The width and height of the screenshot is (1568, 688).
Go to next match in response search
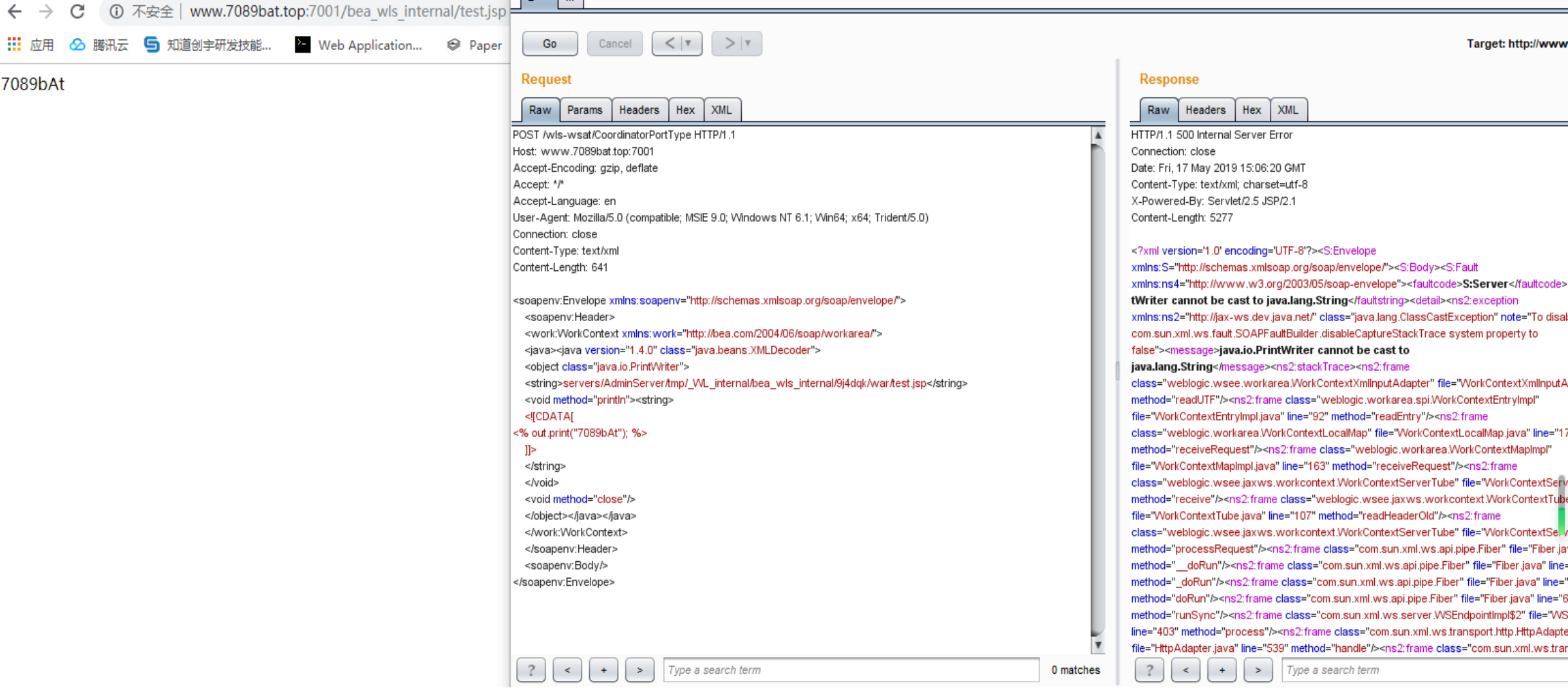pos(1258,670)
